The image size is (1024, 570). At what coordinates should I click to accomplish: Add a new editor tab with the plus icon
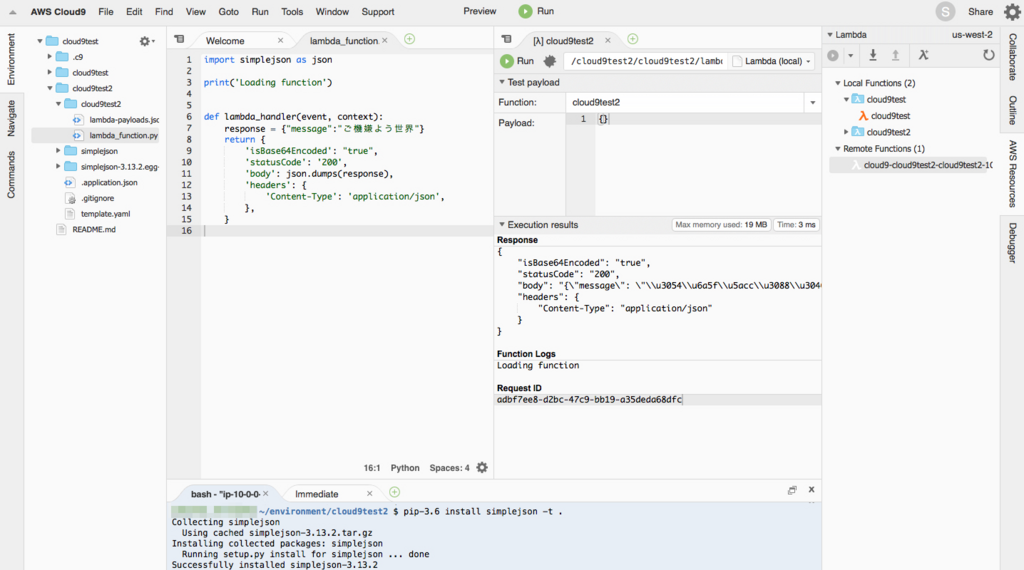pyautogui.click(x=409, y=39)
